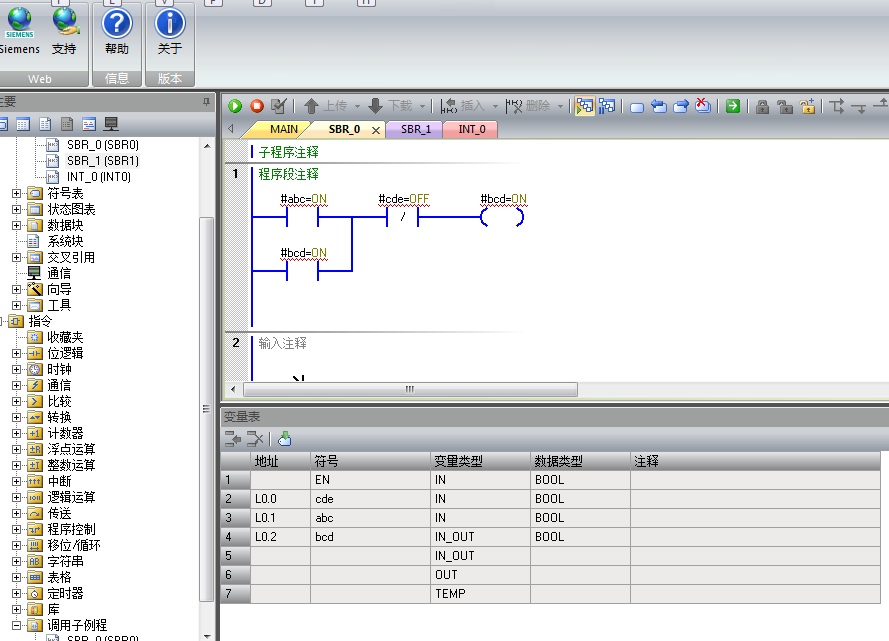
Task: Open the 关于 about icon
Action: pyautogui.click(x=170, y=24)
